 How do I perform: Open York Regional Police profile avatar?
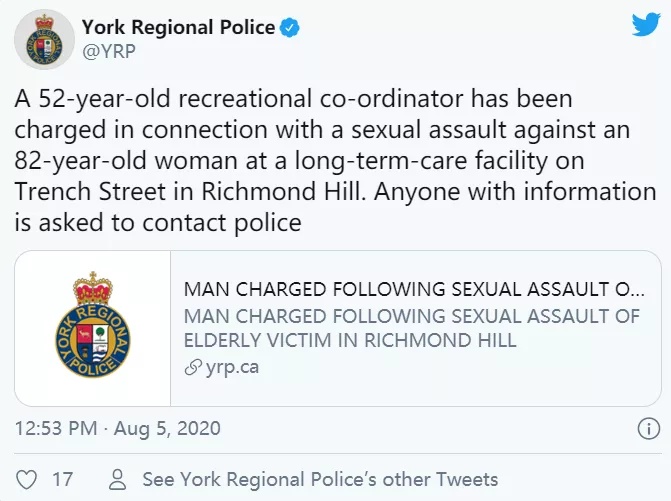45,39
